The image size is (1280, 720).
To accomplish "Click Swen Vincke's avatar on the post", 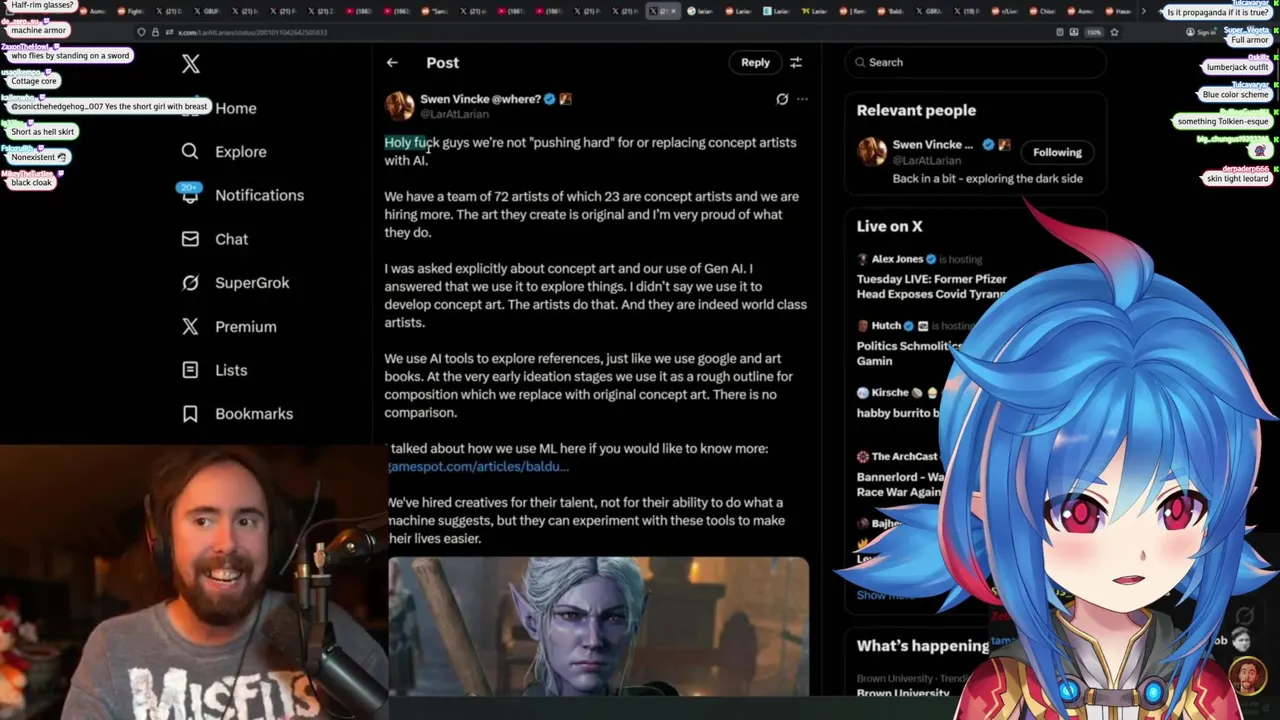I will coord(400,106).
